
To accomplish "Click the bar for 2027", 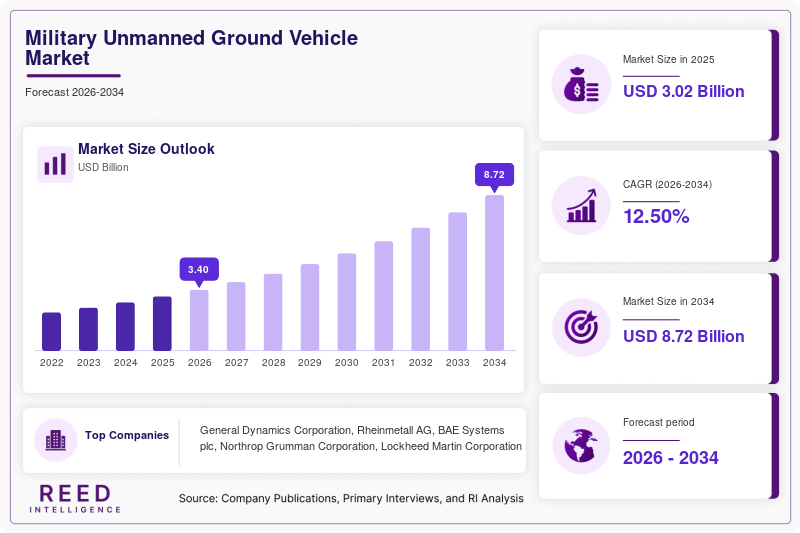I will pos(236,316).
